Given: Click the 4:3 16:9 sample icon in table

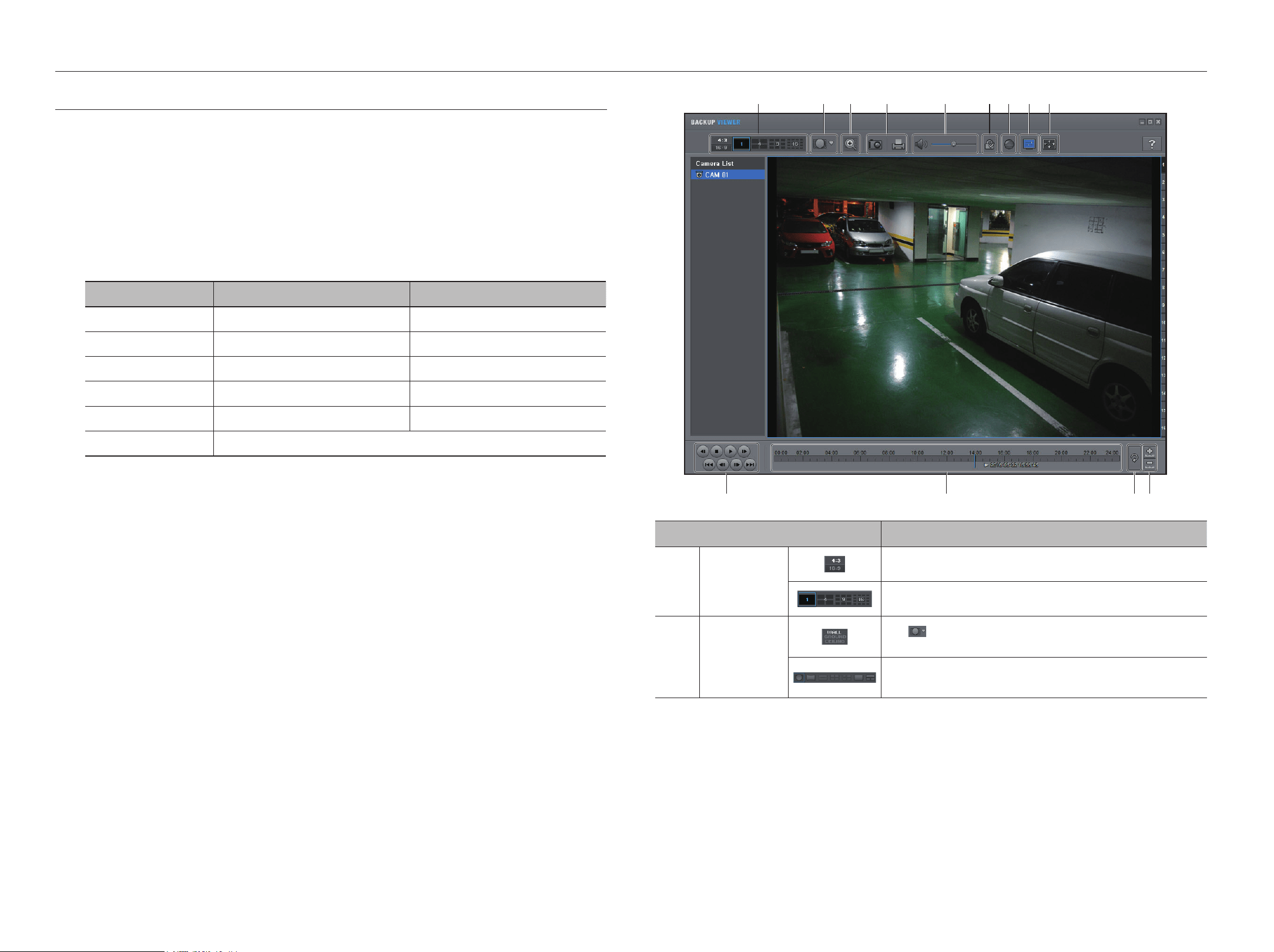Looking at the screenshot, I should 834,564.
